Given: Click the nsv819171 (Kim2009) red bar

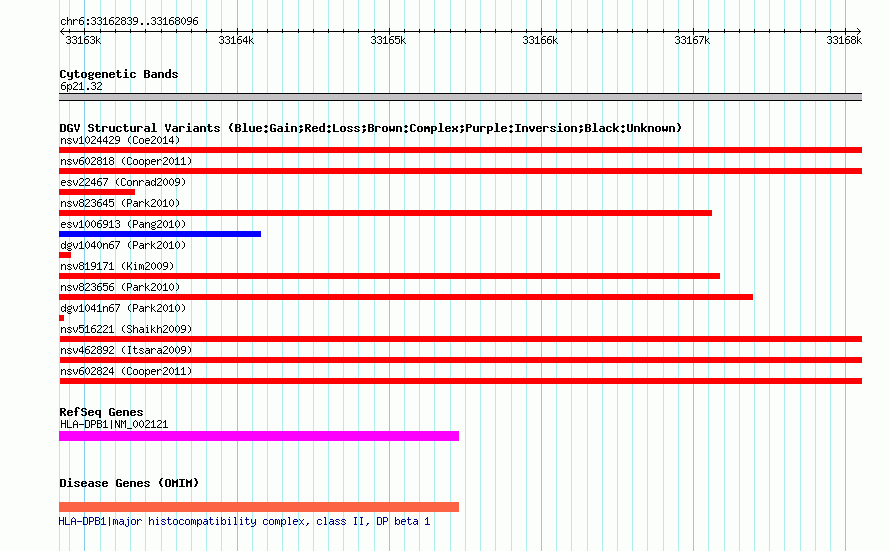Looking at the screenshot, I should pyautogui.click(x=389, y=276).
